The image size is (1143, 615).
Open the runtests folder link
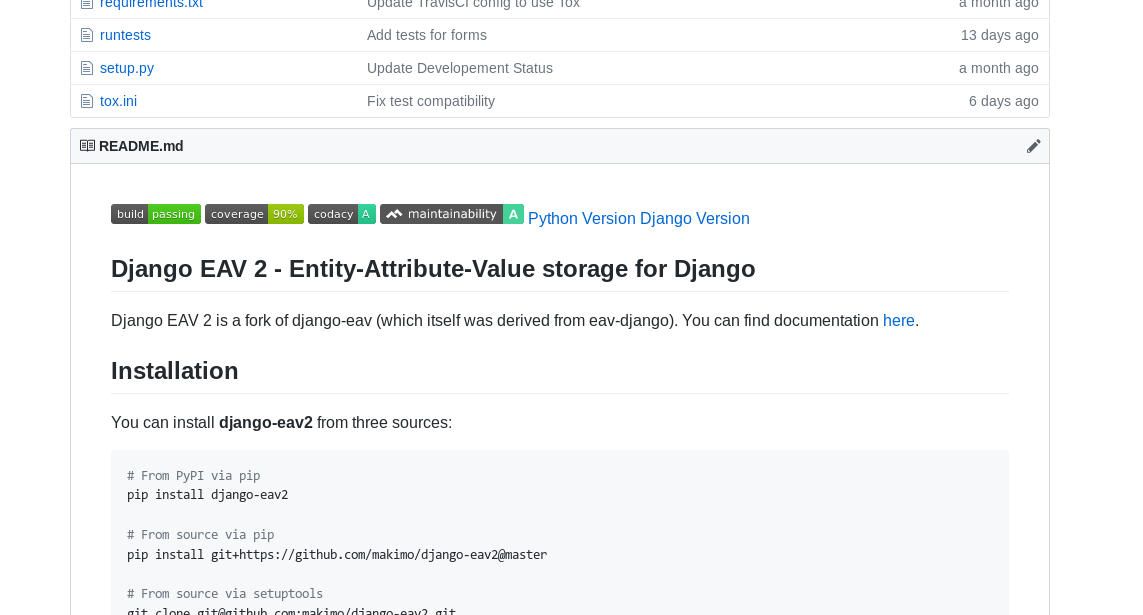(125, 35)
